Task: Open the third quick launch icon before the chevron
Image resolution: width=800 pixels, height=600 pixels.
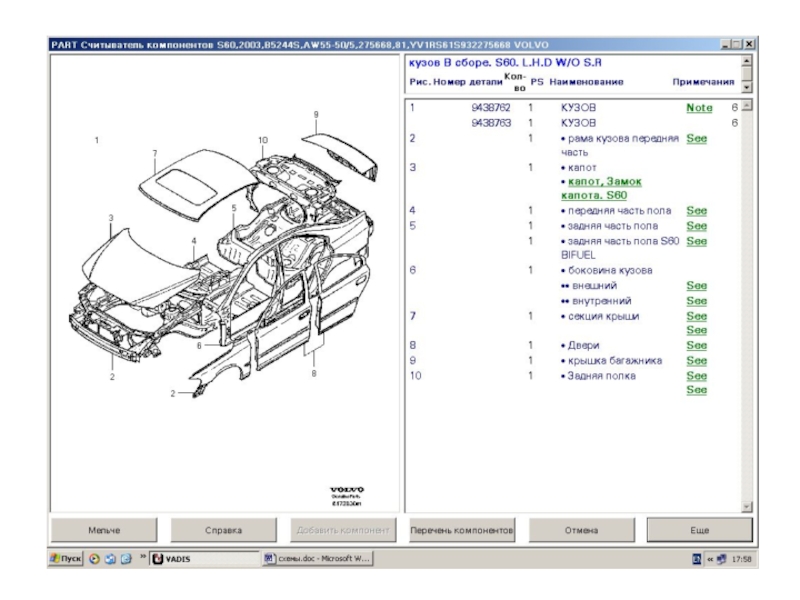Action: coord(126,559)
